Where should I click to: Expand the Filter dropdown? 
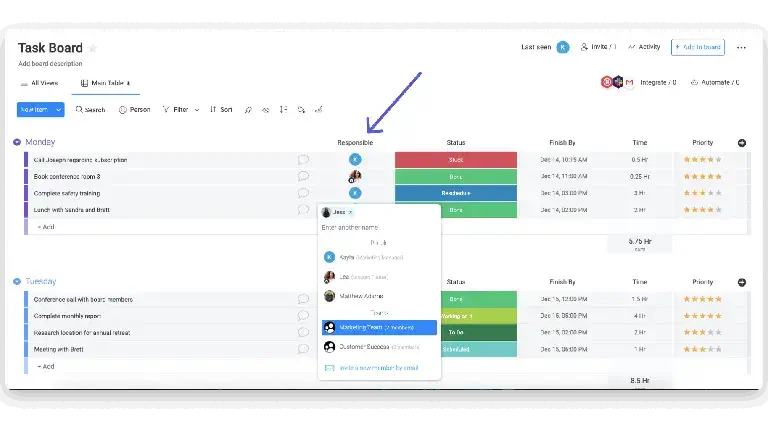[197, 110]
